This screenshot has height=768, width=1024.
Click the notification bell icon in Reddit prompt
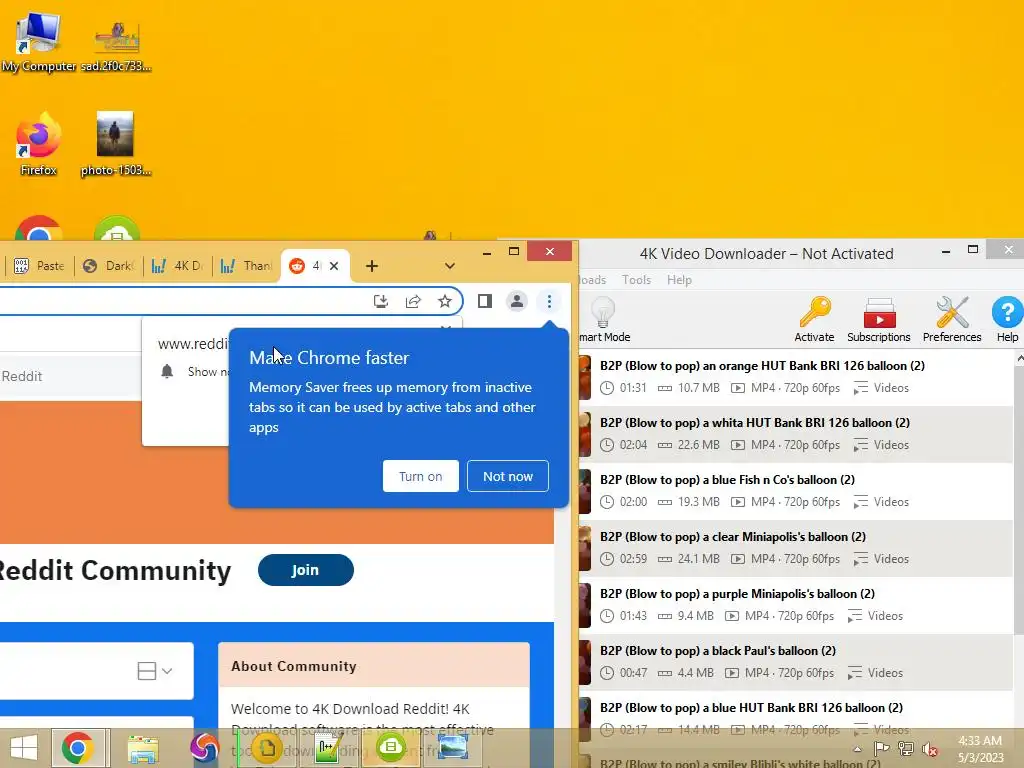click(167, 372)
